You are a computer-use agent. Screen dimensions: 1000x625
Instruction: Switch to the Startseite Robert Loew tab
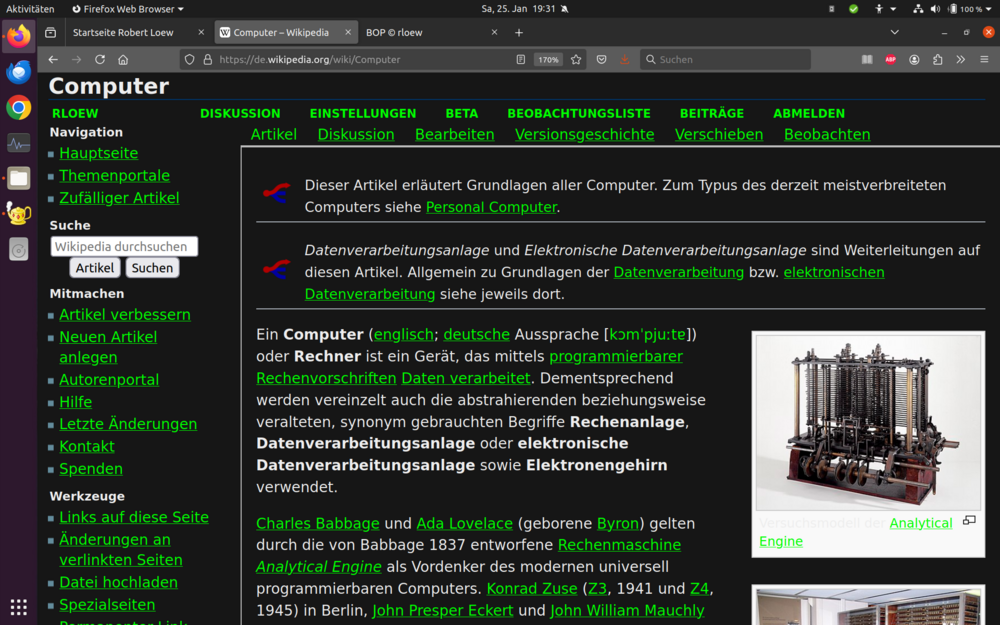tap(123, 32)
